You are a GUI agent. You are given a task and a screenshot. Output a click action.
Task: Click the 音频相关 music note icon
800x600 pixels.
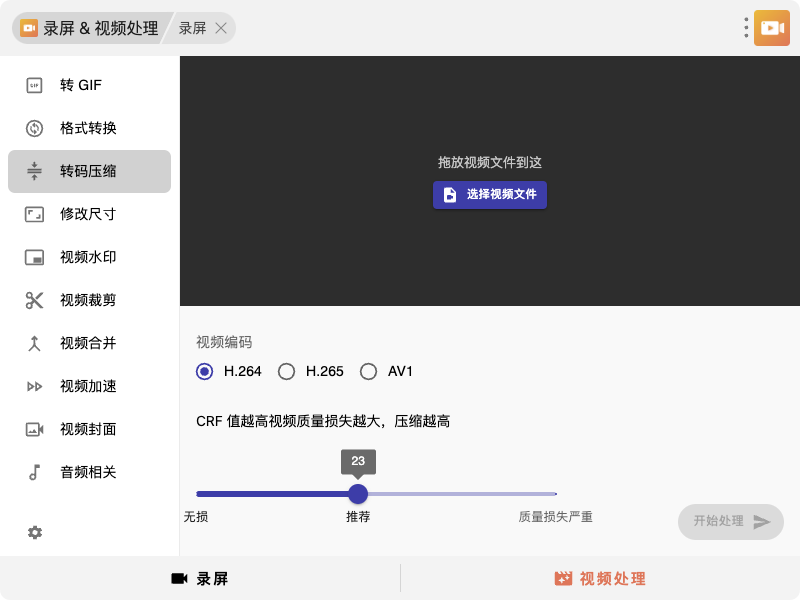point(34,472)
